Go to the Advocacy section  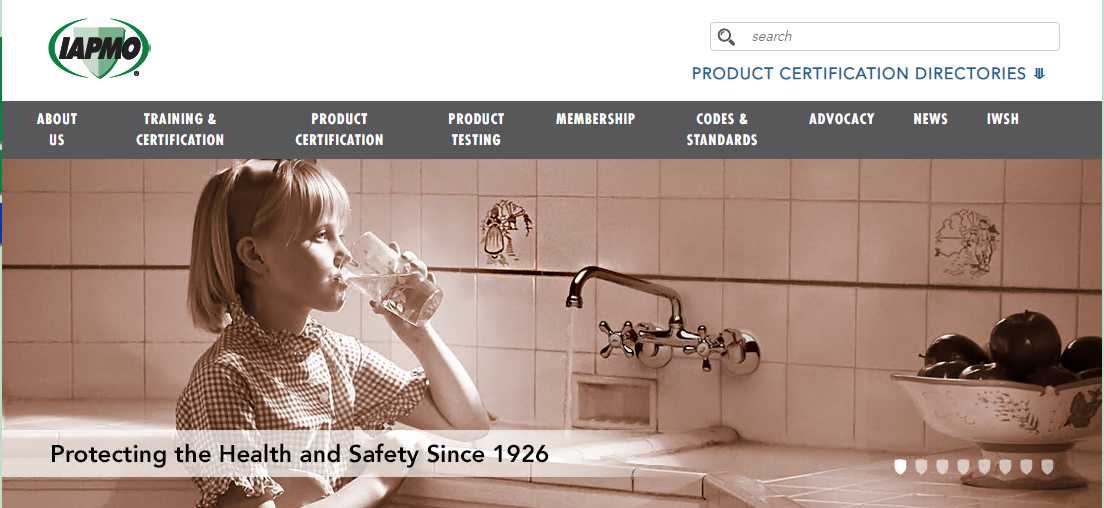841,119
